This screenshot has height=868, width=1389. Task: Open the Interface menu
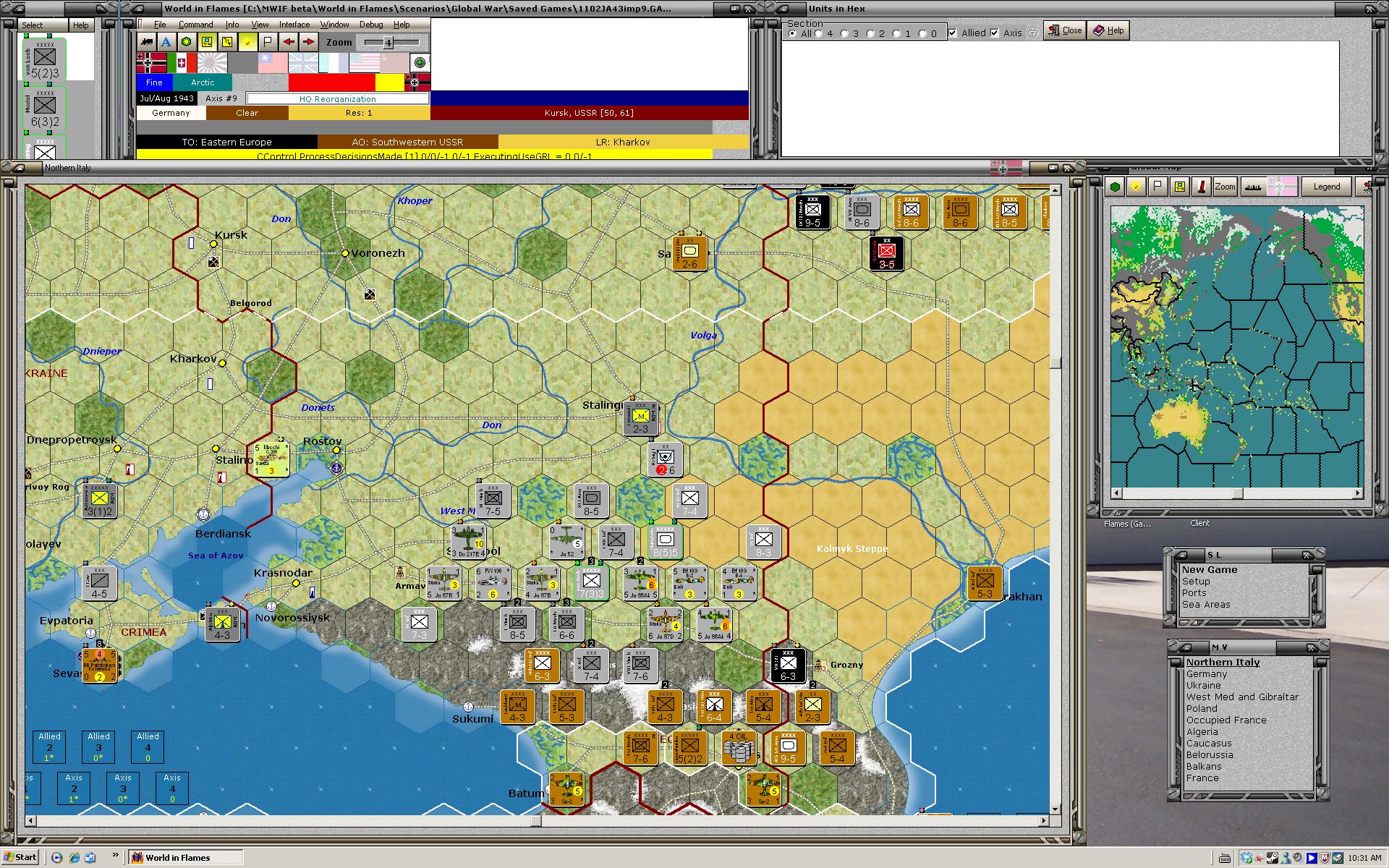pyautogui.click(x=294, y=25)
